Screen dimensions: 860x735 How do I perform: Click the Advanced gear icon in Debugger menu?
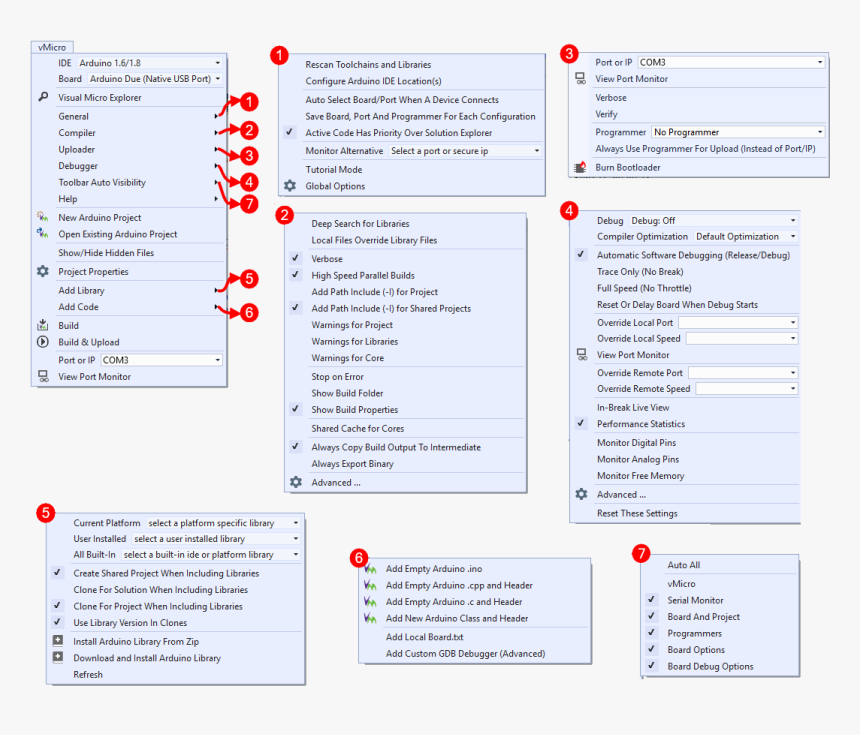581,494
